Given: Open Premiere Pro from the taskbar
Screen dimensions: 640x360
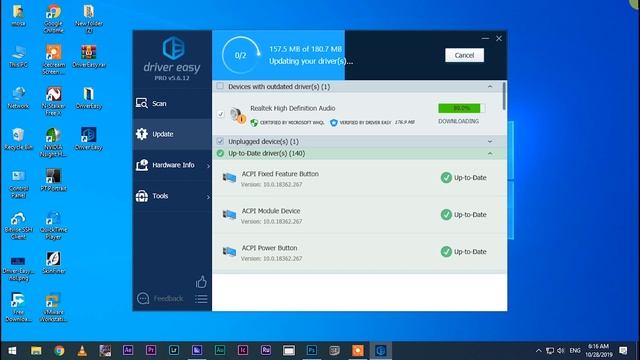Looking at the screenshot, I should (x=151, y=351).
